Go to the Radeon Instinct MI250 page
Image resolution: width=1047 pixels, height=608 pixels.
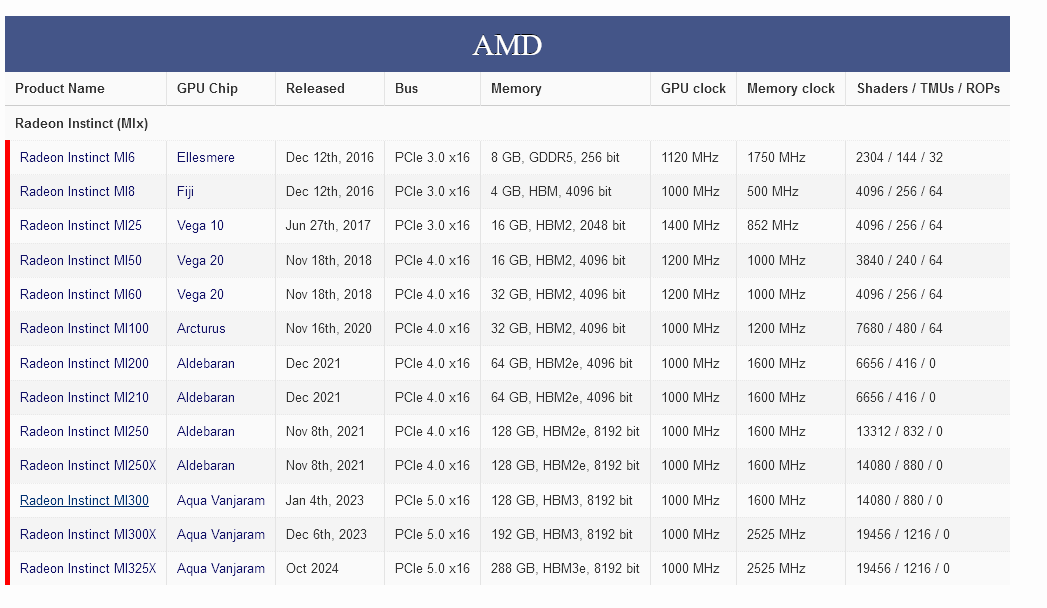tap(84, 431)
